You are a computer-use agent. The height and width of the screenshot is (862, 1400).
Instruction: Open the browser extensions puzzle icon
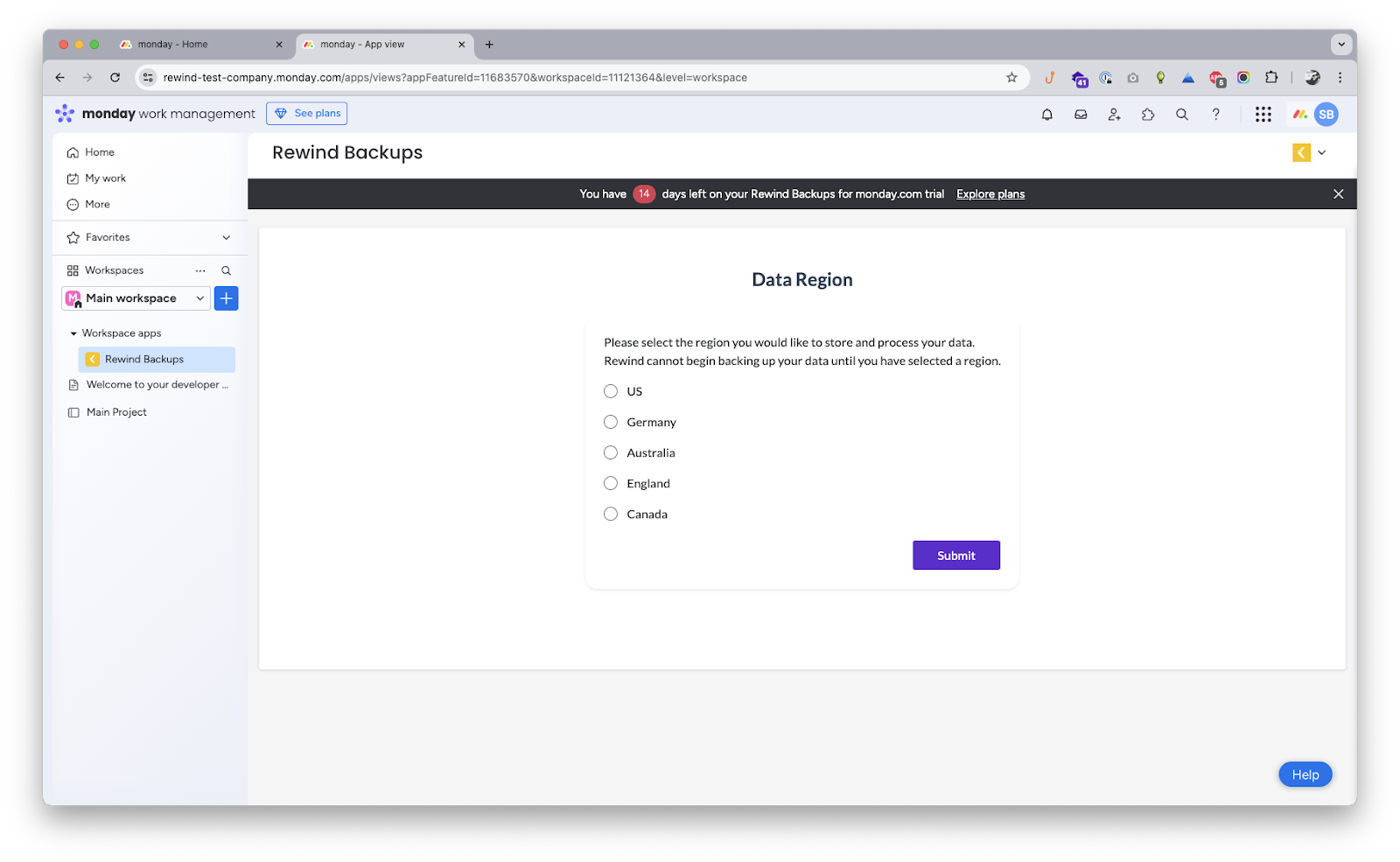1271,78
